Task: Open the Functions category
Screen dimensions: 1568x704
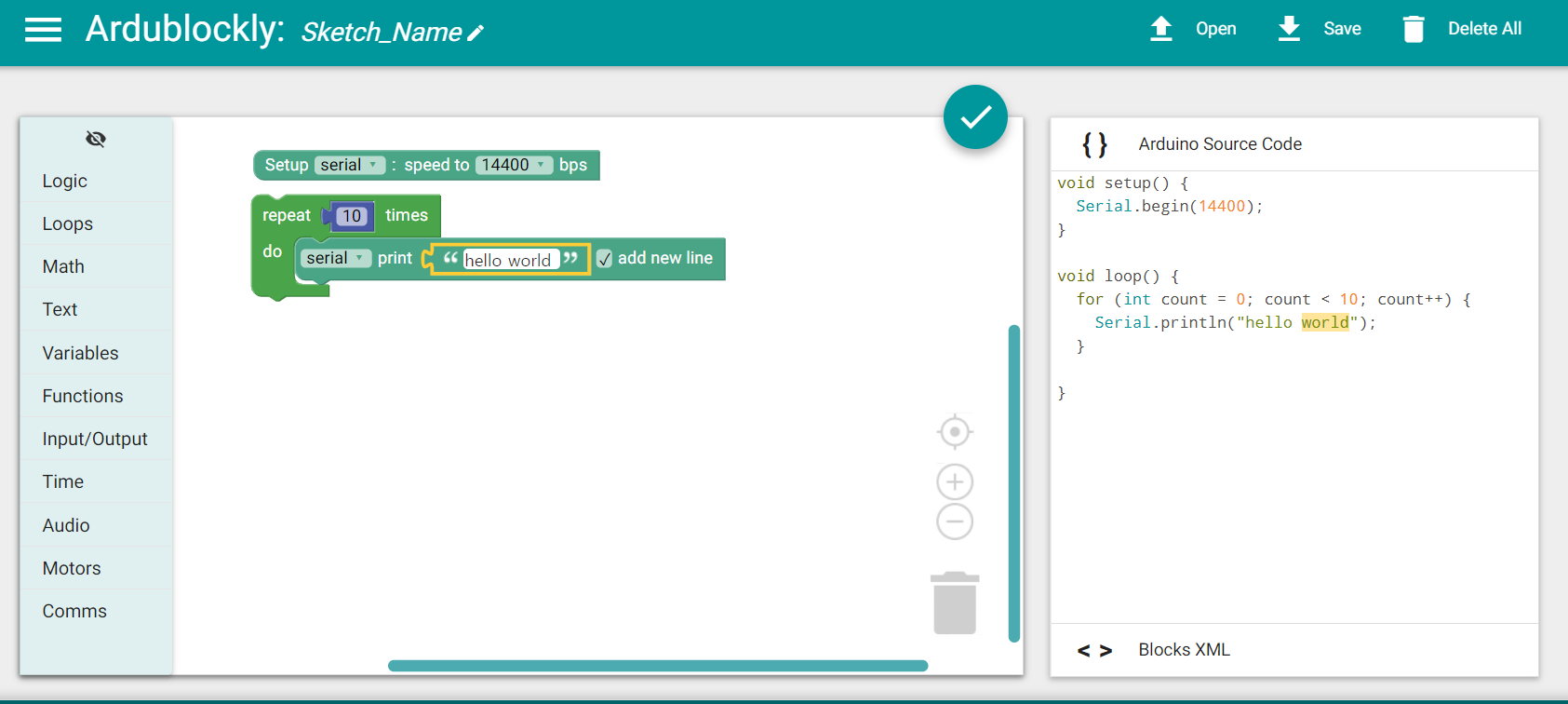Action: click(x=97, y=396)
